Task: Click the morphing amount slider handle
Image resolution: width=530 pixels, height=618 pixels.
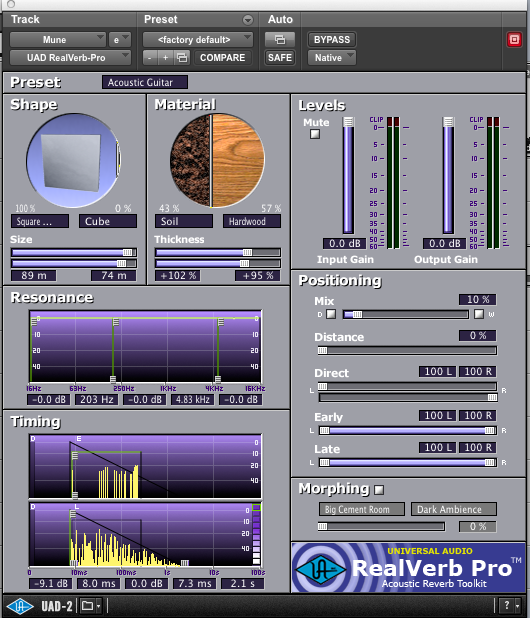Action: point(322,526)
